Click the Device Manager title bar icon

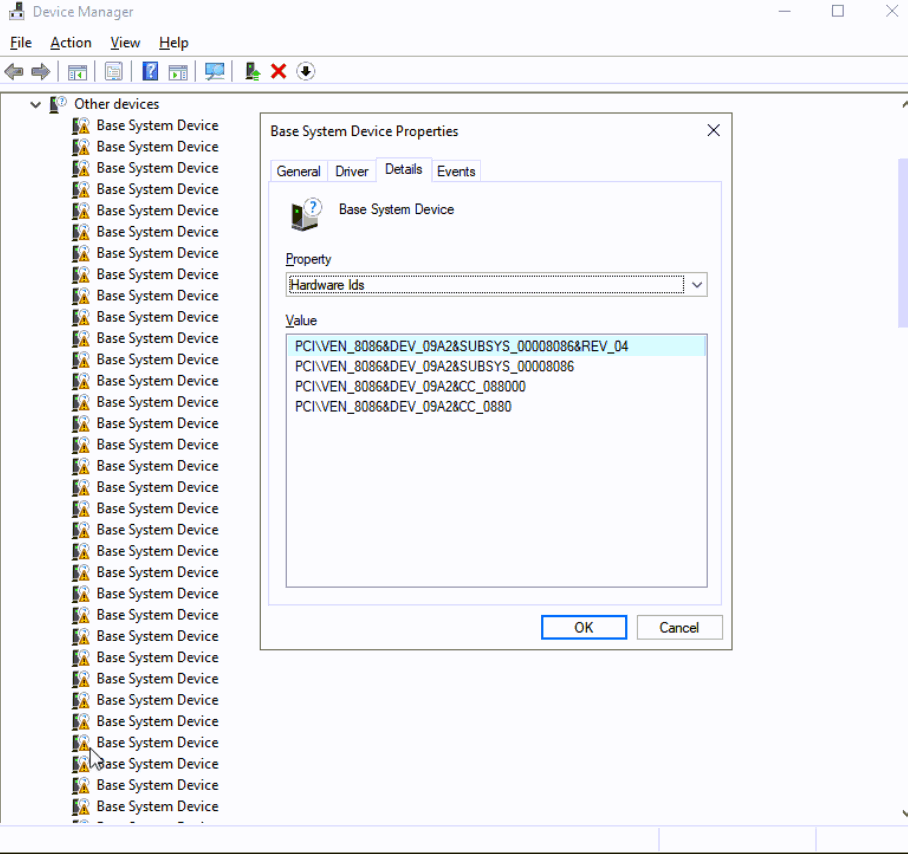[x=17, y=11]
